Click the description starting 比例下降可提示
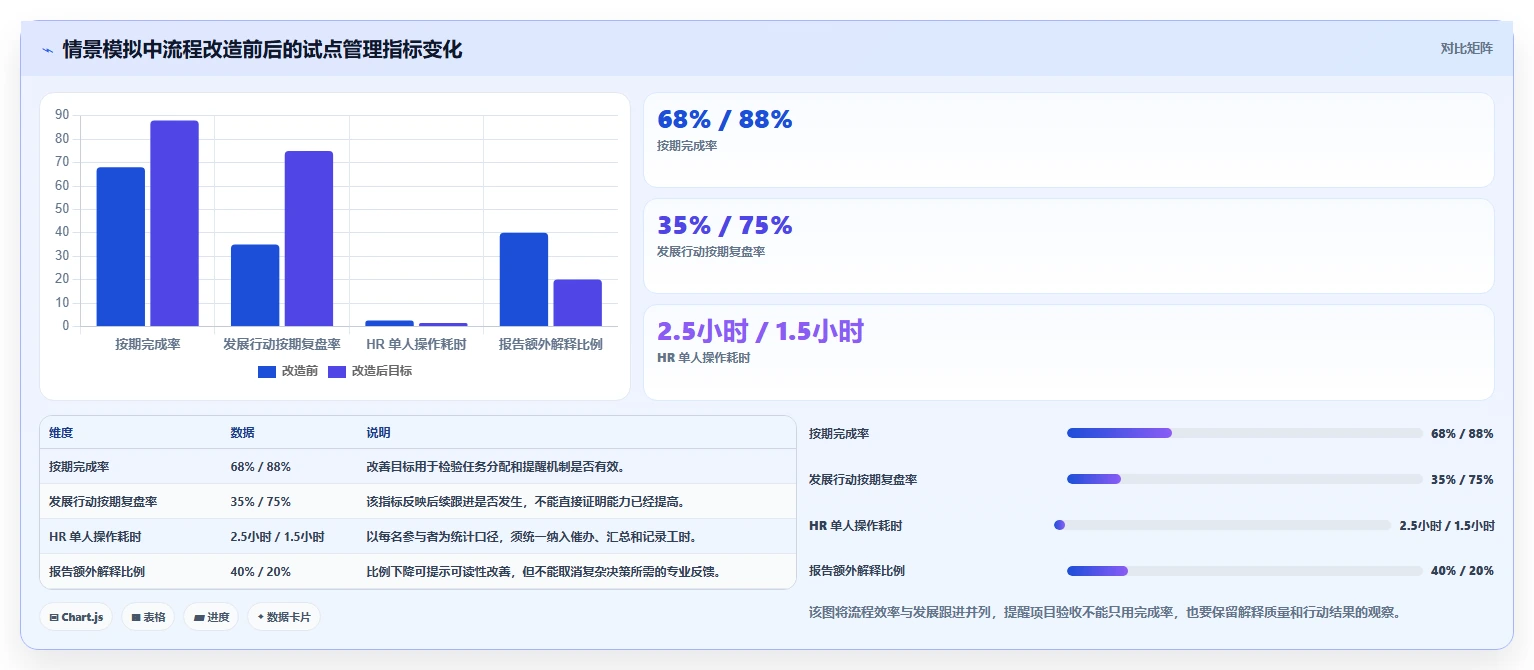Image resolution: width=1534 pixels, height=670 pixels. pyautogui.click(x=544, y=572)
